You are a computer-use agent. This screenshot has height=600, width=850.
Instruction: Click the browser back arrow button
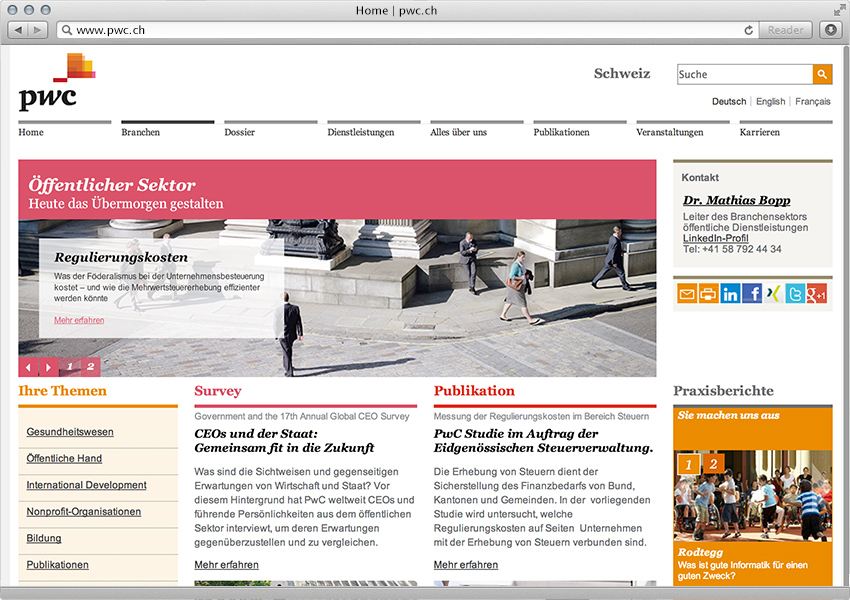[x=18, y=30]
